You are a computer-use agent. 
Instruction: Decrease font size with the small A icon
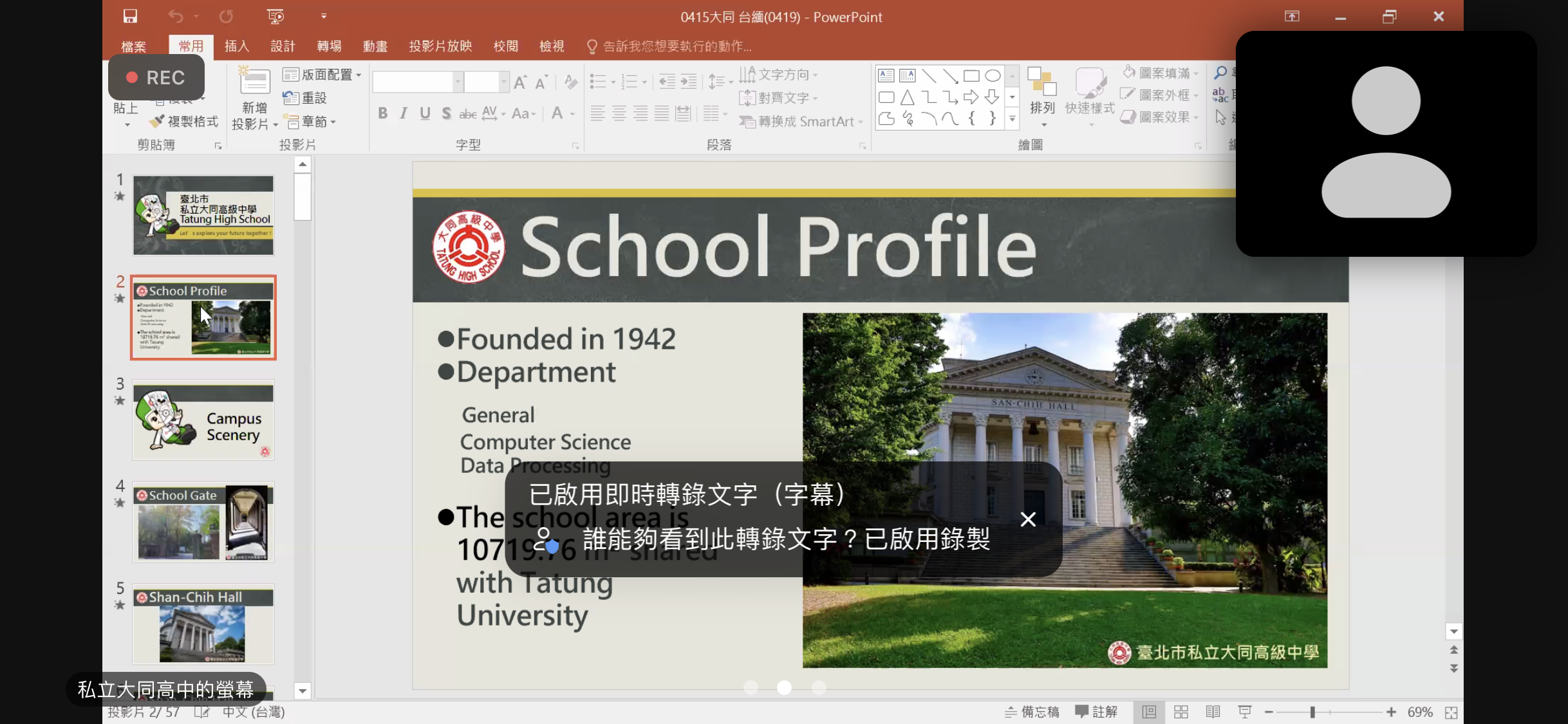pos(541,82)
